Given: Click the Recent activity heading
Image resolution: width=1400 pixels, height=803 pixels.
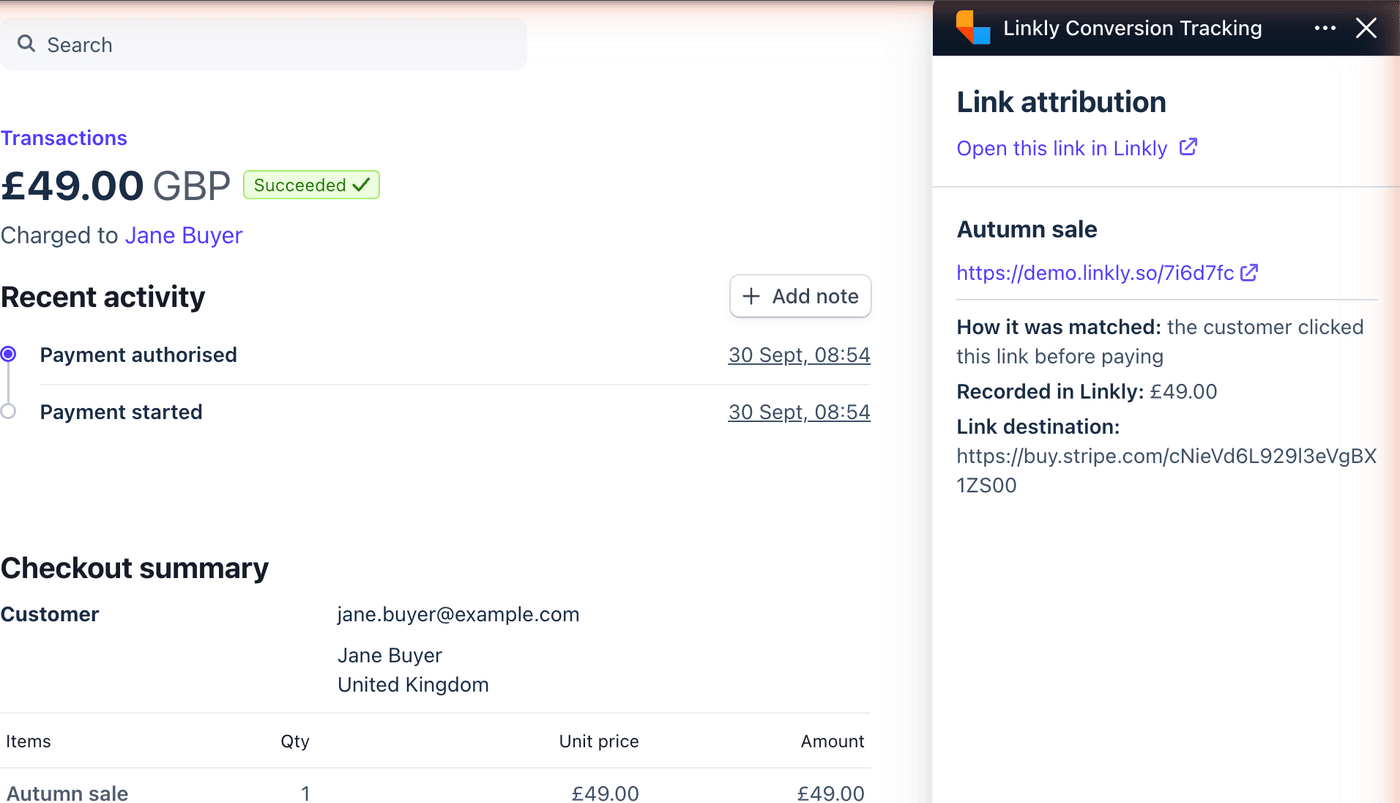Looking at the screenshot, I should 103,297.
